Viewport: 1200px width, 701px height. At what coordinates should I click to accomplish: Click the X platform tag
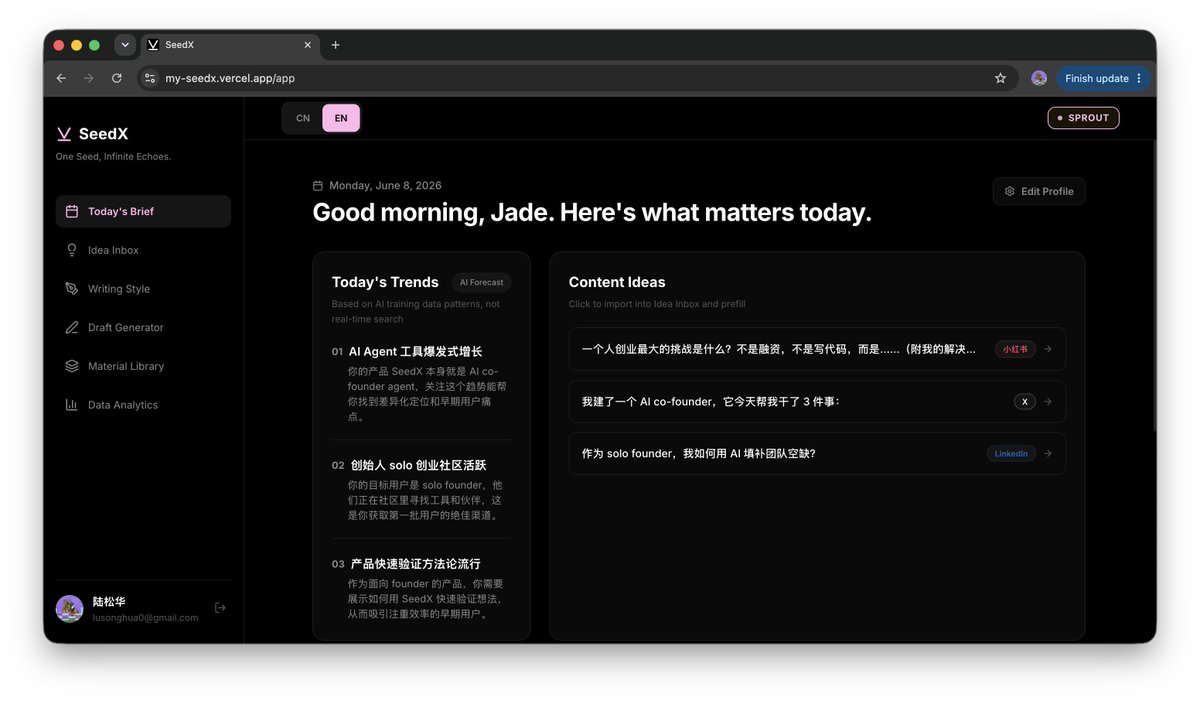click(1024, 401)
